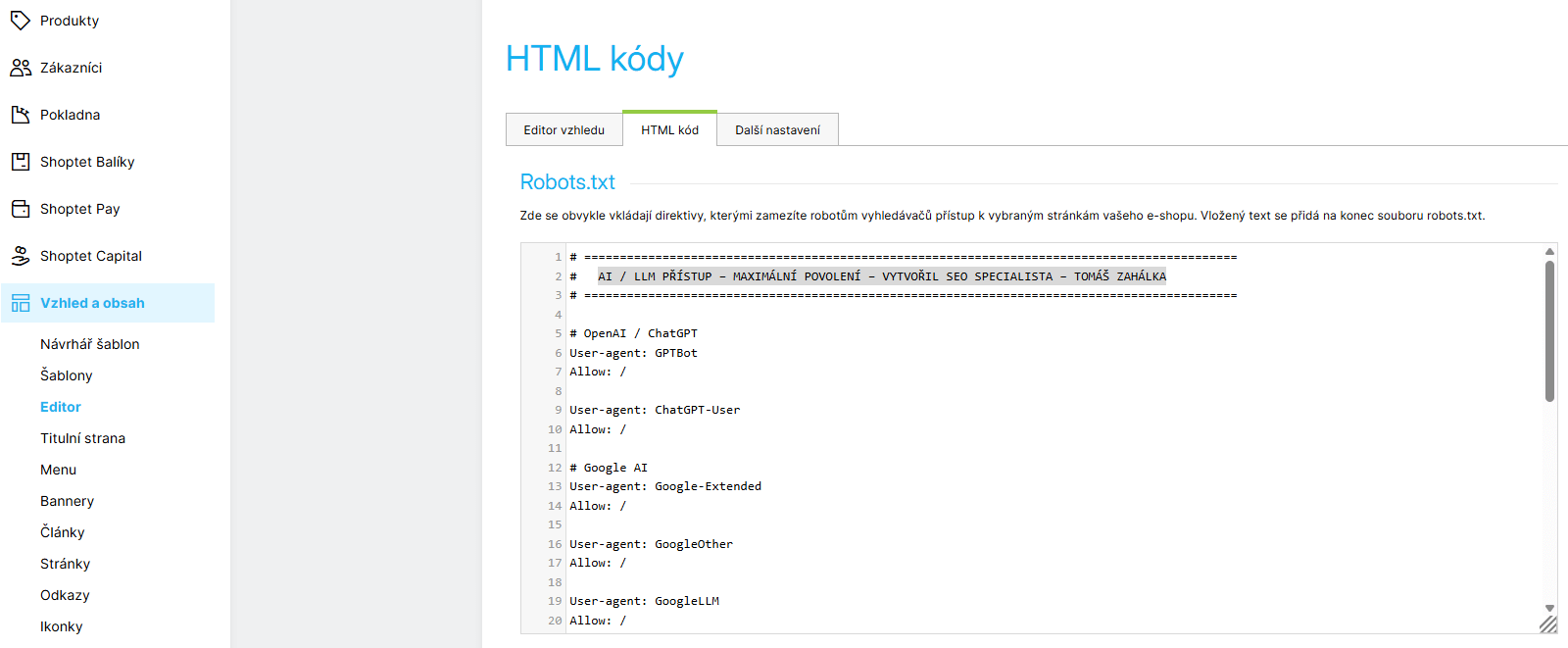This screenshot has height=648, width=1568.
Task: Click the vertical scrollbar thumb in editor
Action: click(x=1549, y=330)
